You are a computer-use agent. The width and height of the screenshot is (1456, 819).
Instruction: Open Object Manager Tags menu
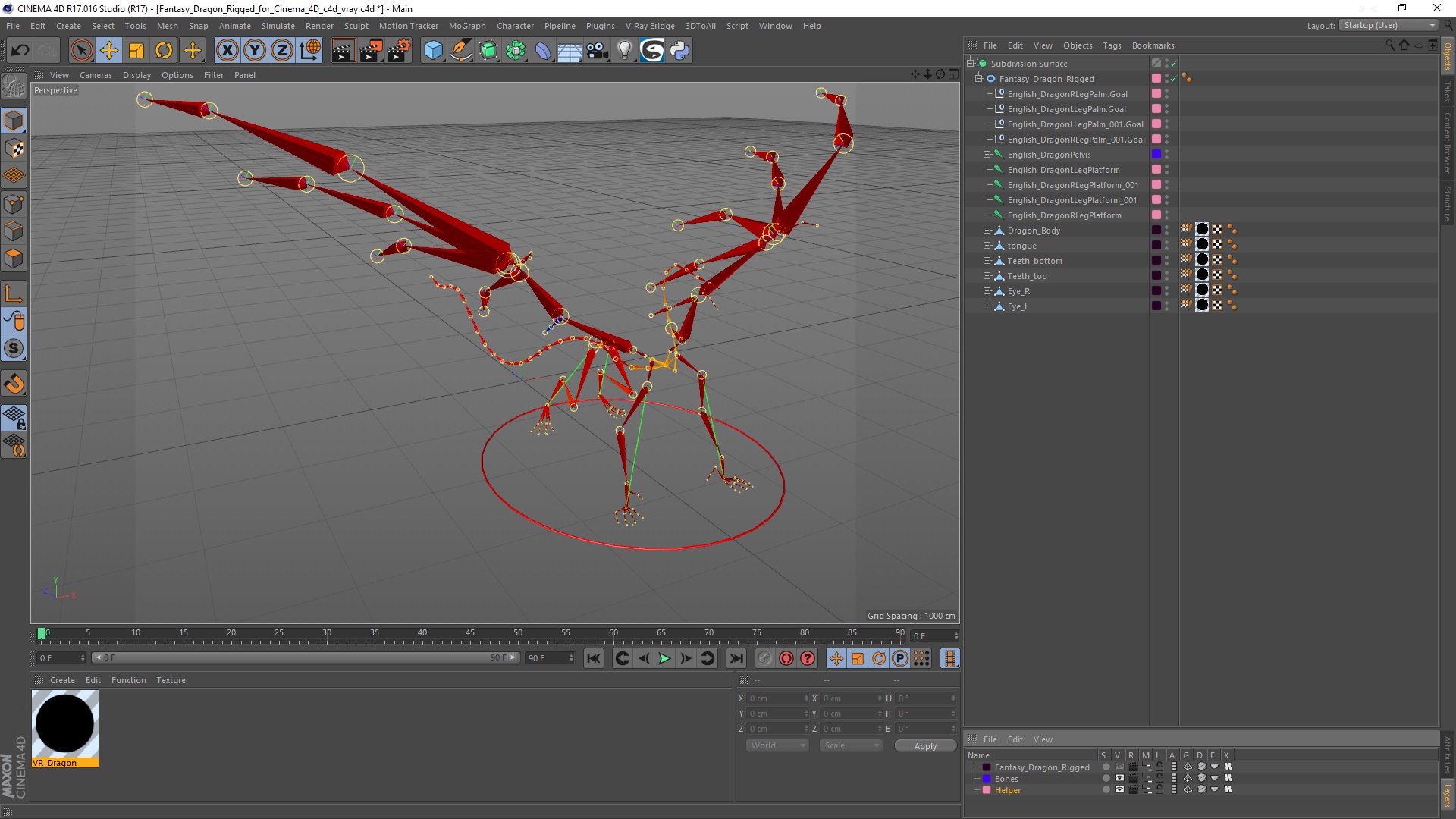pos(1112,45)
